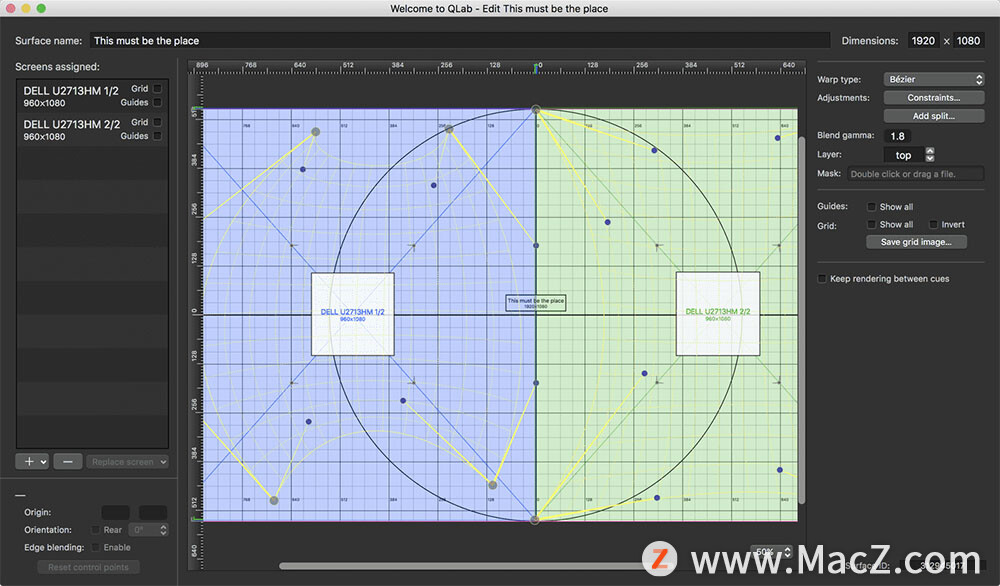The width and height of the screenshot is (1000, 586).
Task: Toggle the Rear orientation checkbox
Action: 96,530
